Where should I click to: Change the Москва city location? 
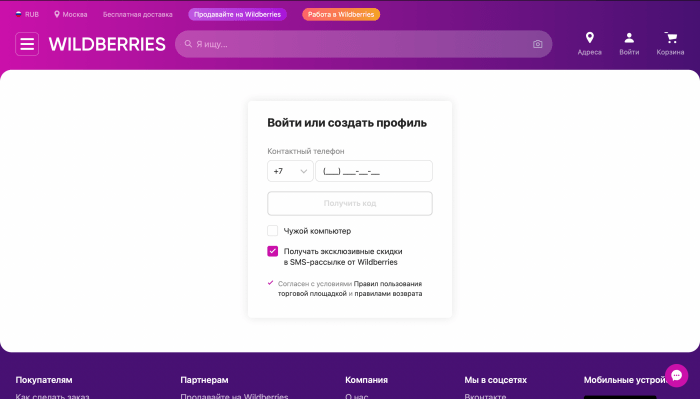click(71, 14)
